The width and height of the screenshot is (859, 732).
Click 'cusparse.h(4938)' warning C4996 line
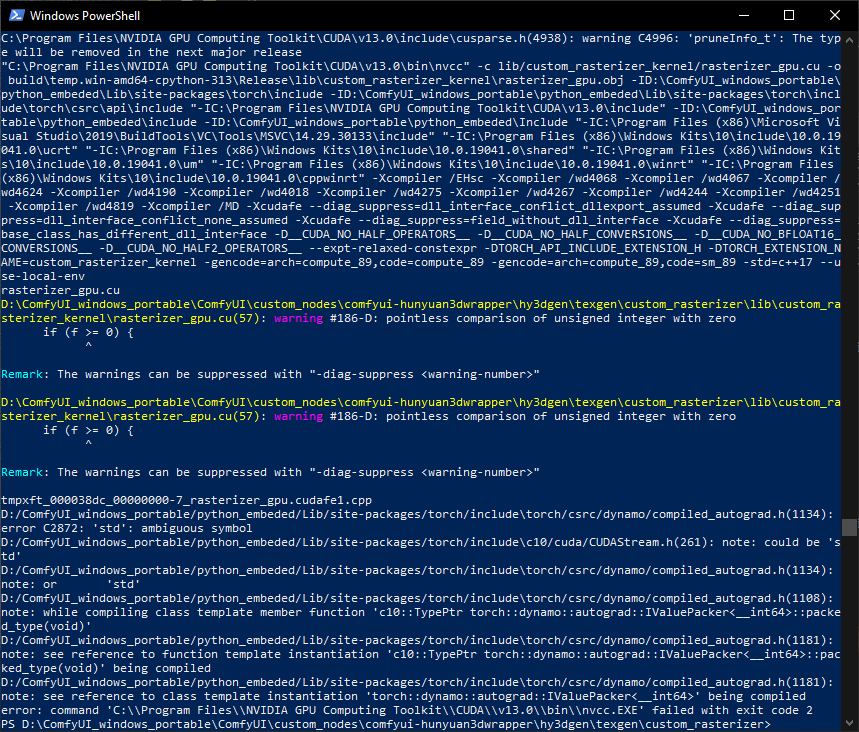(420, 45)
